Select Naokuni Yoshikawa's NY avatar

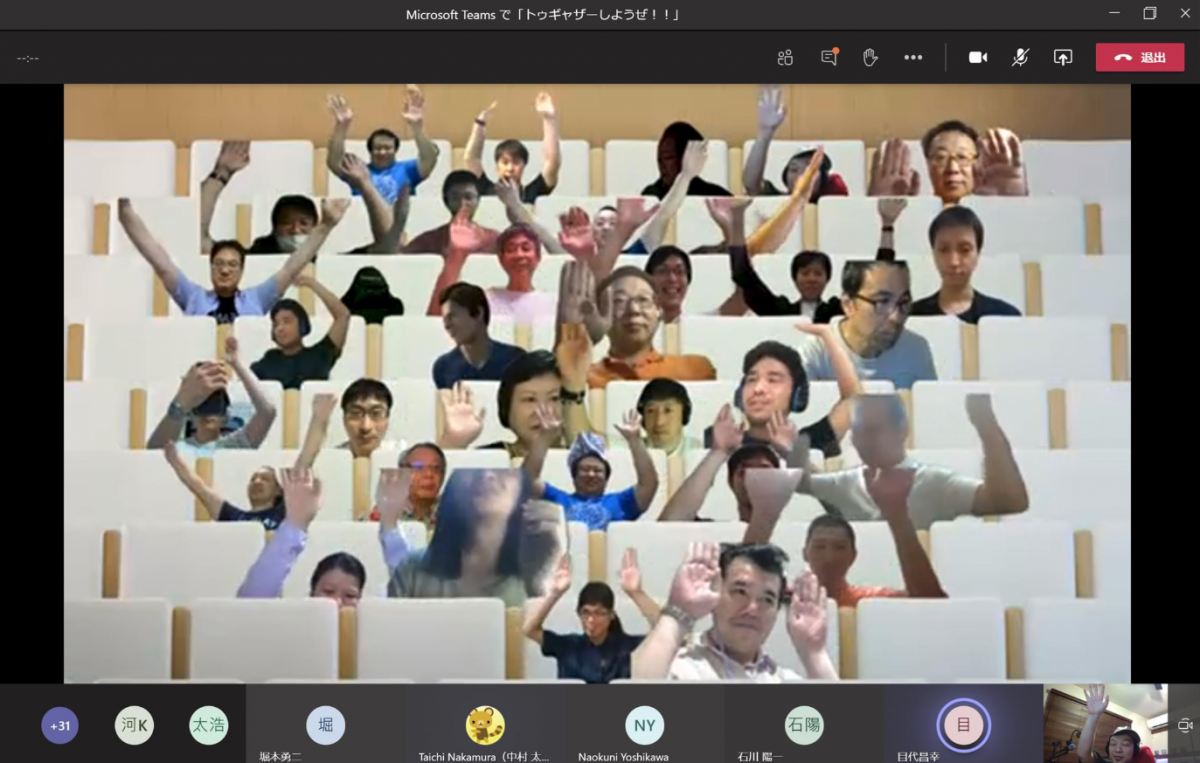(644, 724)
